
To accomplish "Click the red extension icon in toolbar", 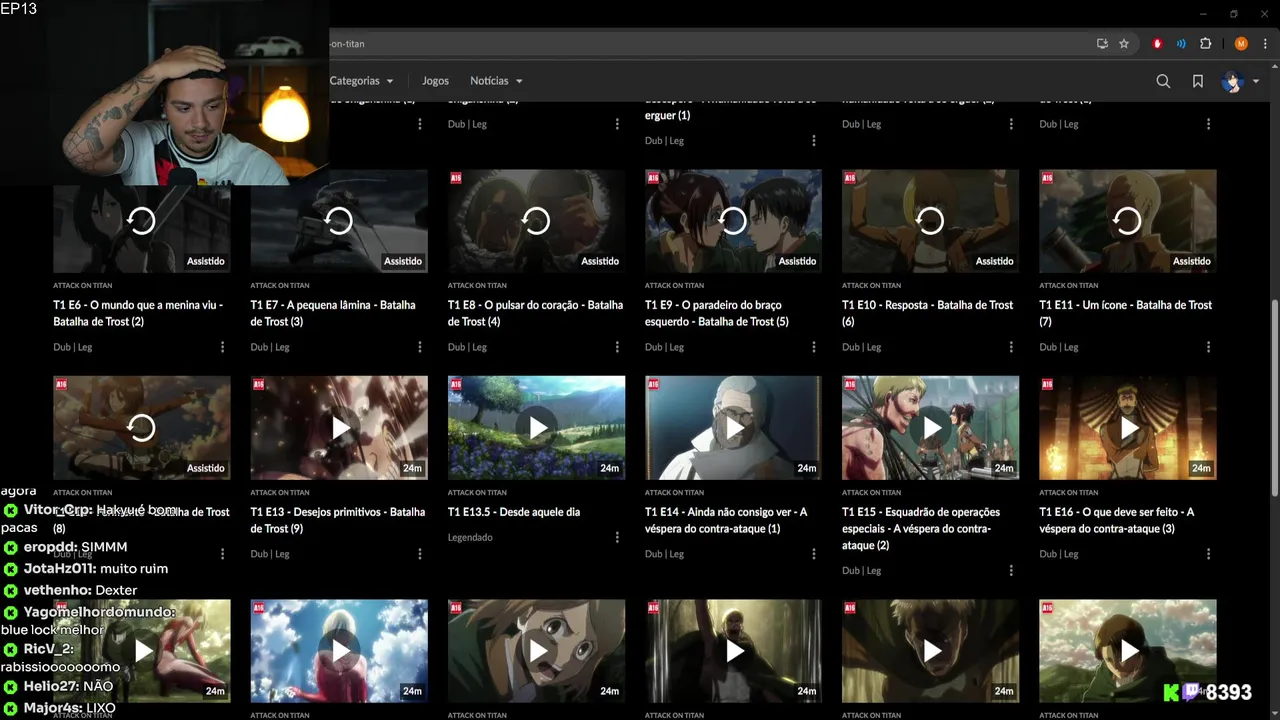I will 1158,44.
